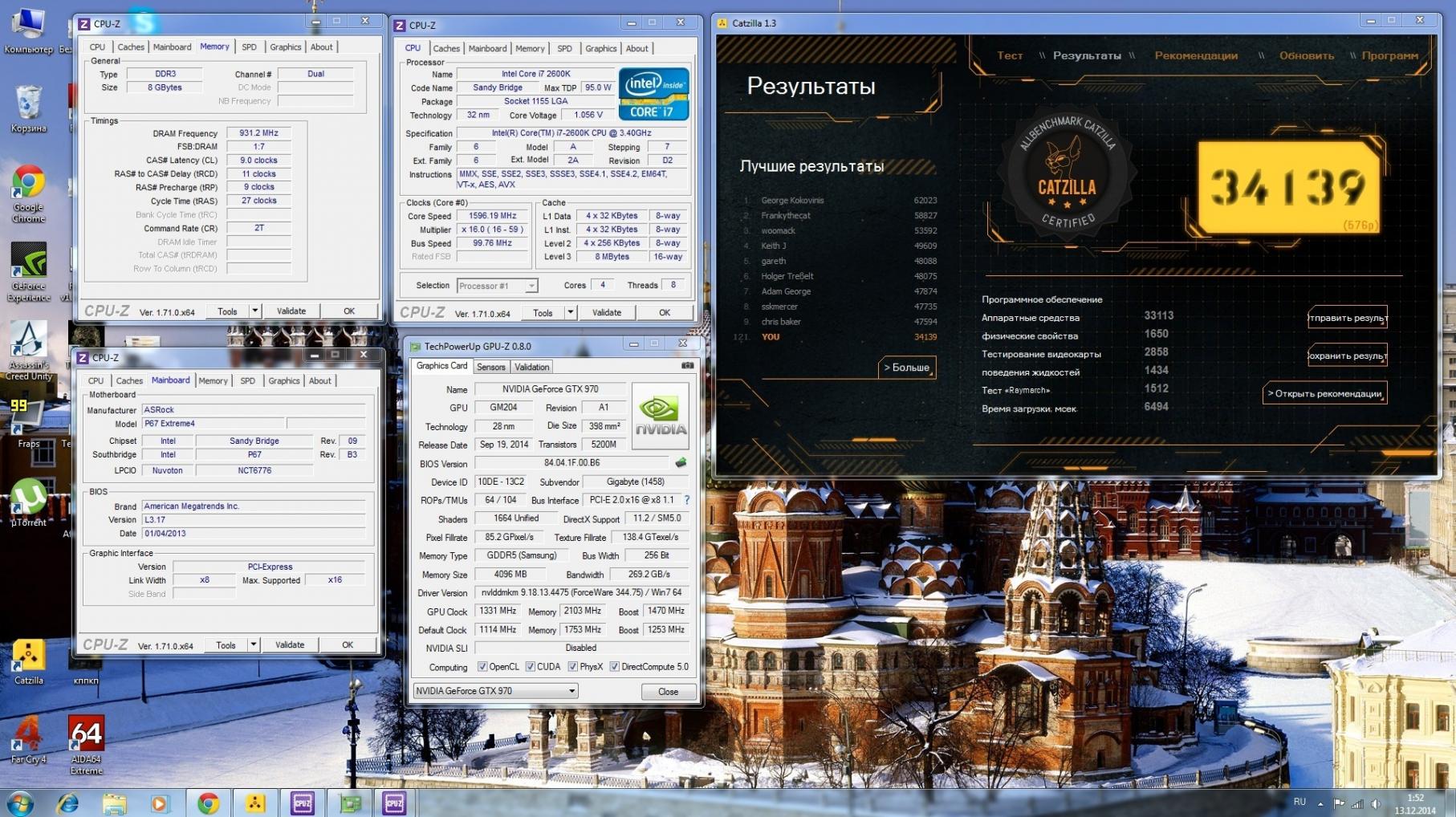Open About tab in CPU-Z CPU window
The height and width of the screenshot is (817, 1456).
point(637,49)
